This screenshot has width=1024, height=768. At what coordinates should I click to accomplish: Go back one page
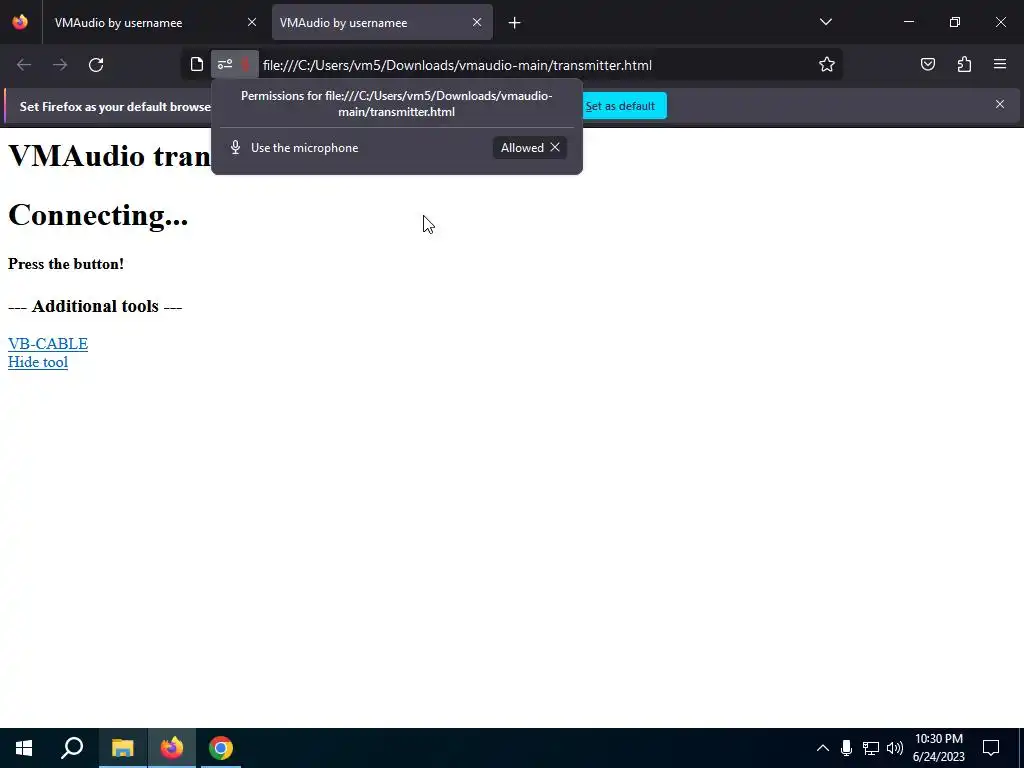click(x=24, y=65)
